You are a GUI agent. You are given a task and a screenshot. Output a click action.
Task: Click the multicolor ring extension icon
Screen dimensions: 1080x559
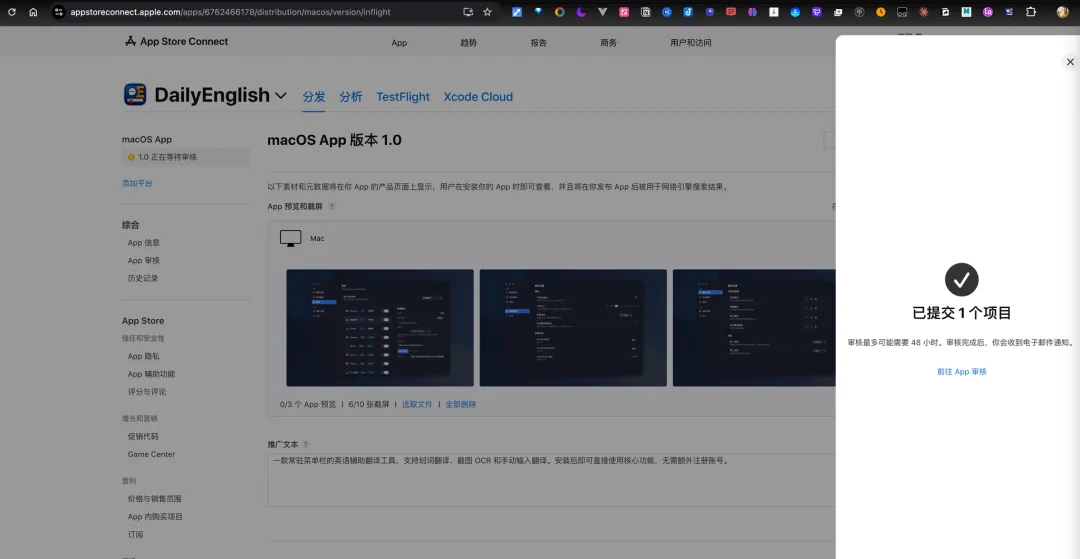559,12
